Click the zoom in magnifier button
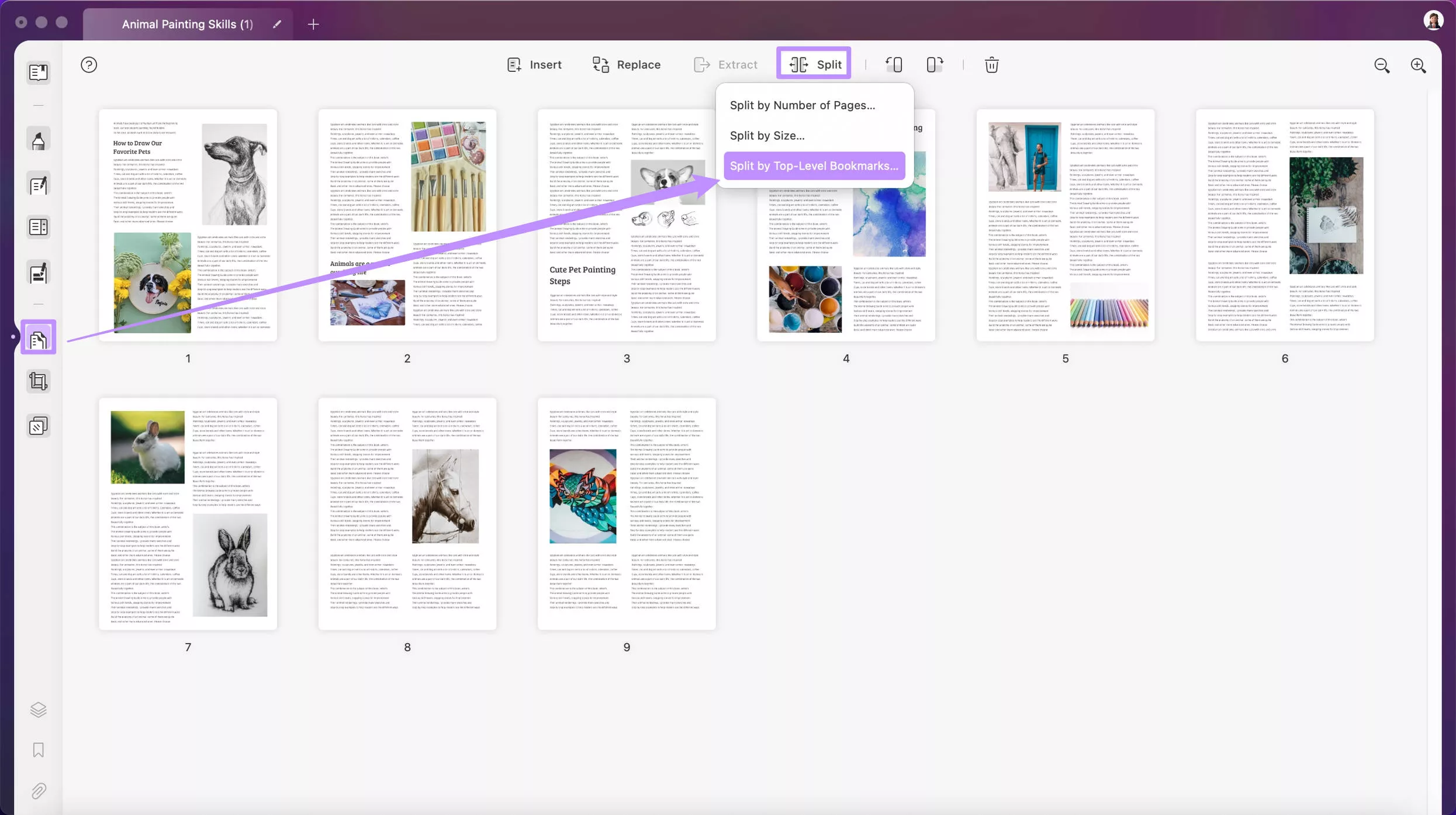1456x815 pixels. (1418, 64)
